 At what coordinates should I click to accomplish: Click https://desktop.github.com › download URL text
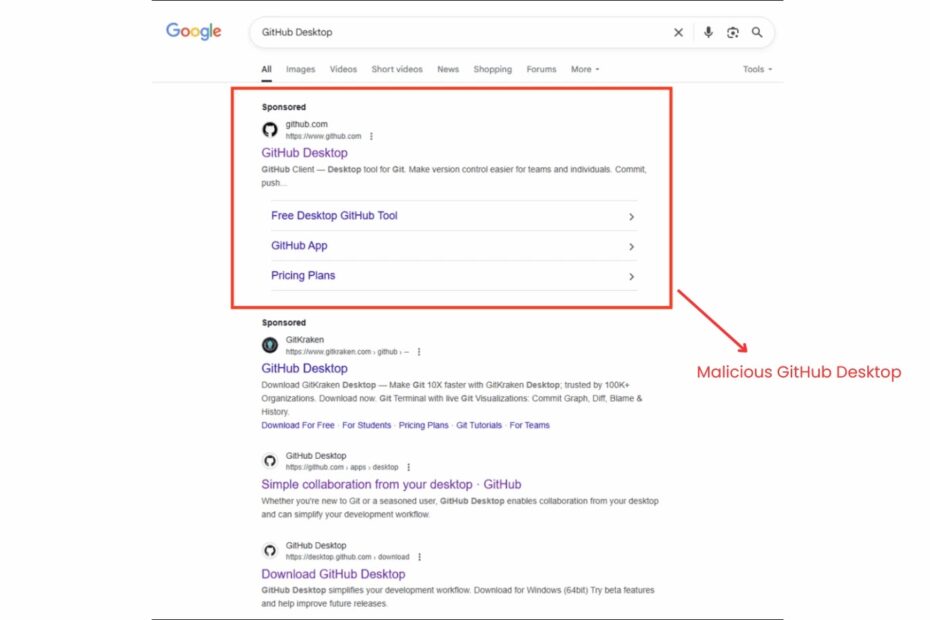(348, 557)
